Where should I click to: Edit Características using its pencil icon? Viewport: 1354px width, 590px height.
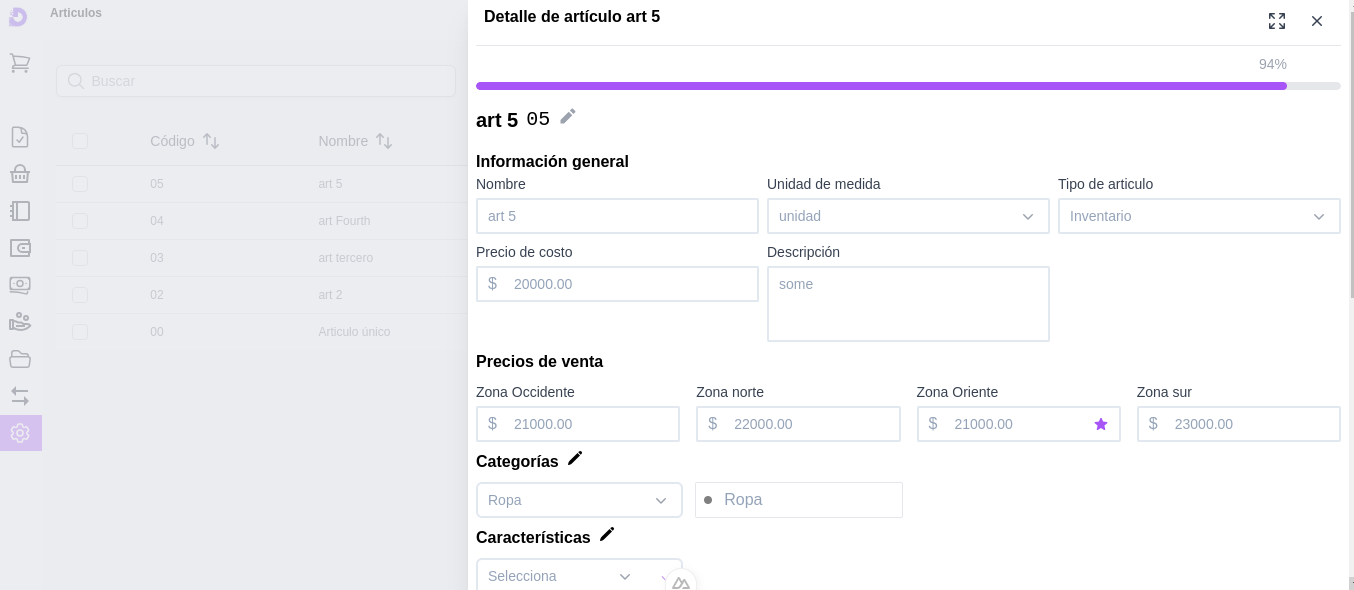coord(607,535)
